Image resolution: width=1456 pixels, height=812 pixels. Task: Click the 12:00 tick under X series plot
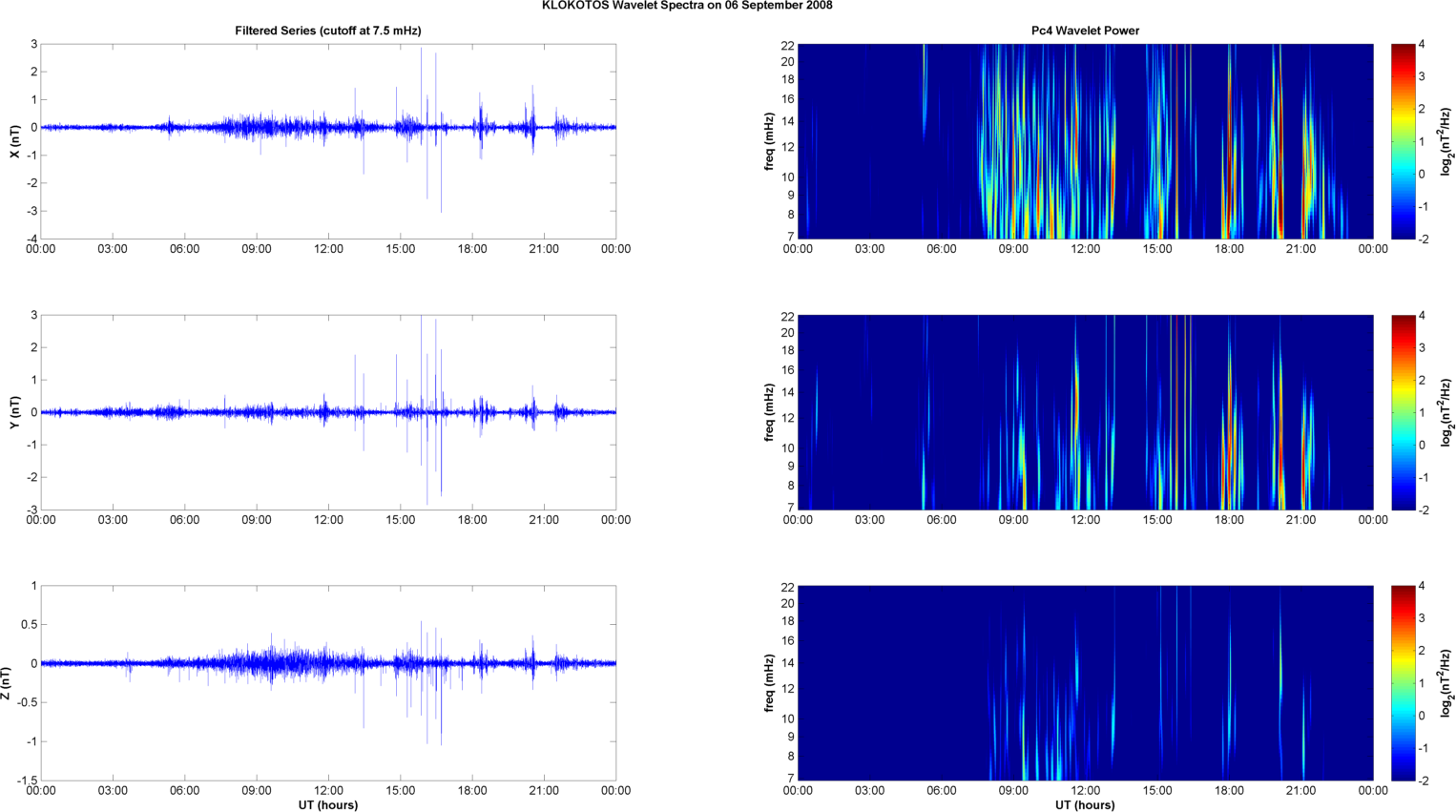[328, 249]
